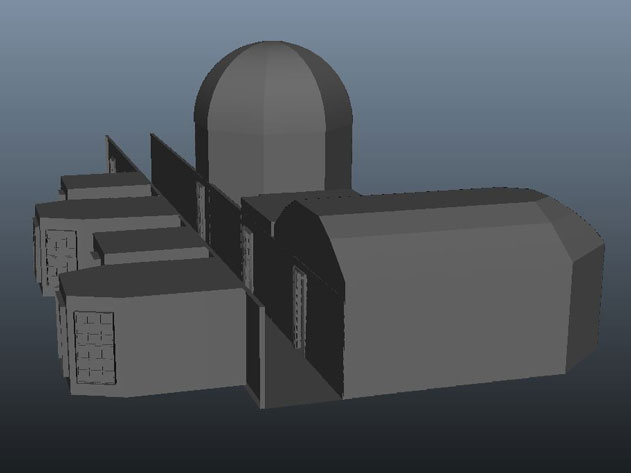Click the tall narrow window nearest the large hall
631x473 pixels.
(x=298, y=306)
